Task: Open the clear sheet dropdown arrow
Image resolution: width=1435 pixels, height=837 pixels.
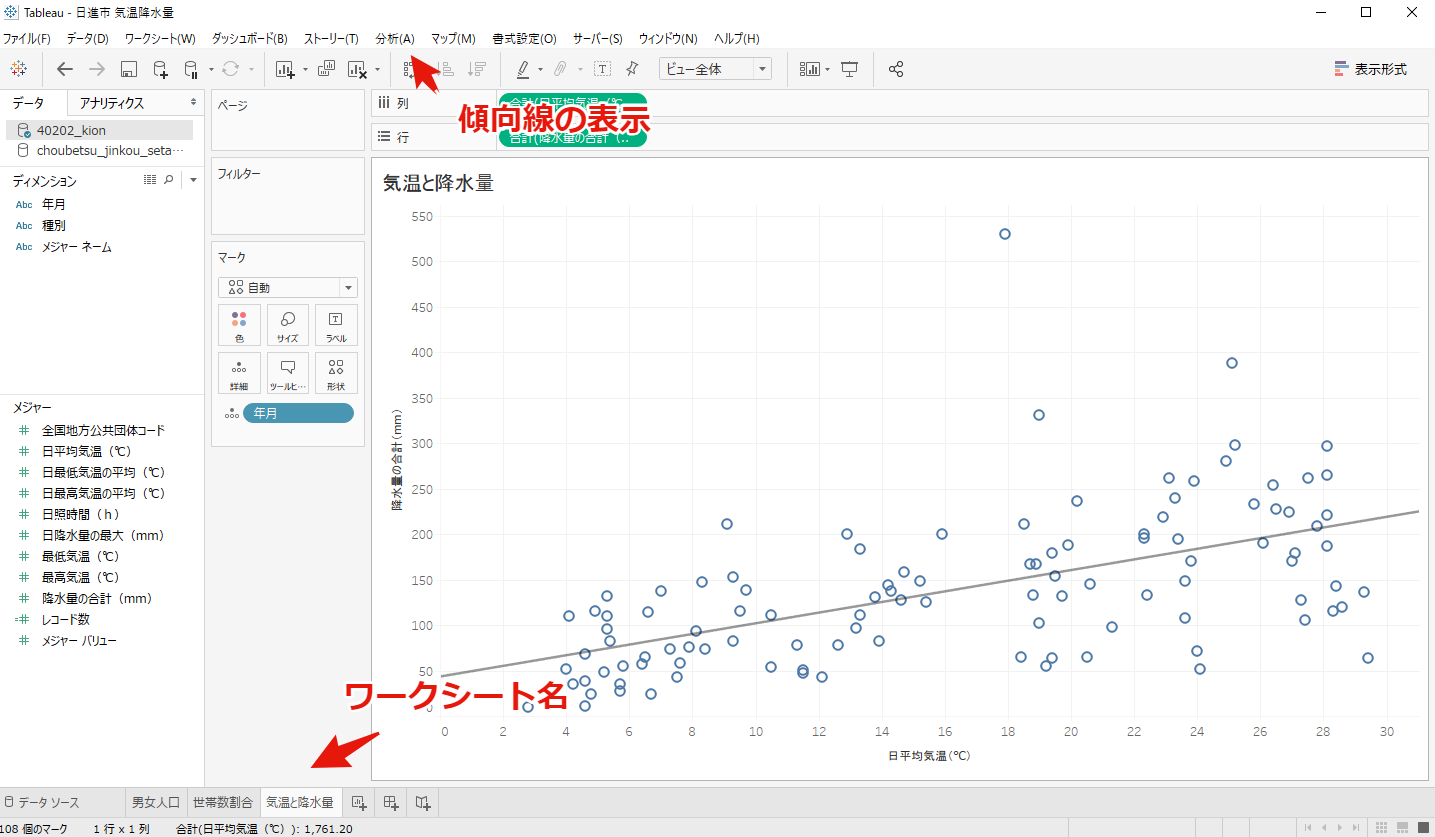Action: pyautogui.click(x=377, y=69)
